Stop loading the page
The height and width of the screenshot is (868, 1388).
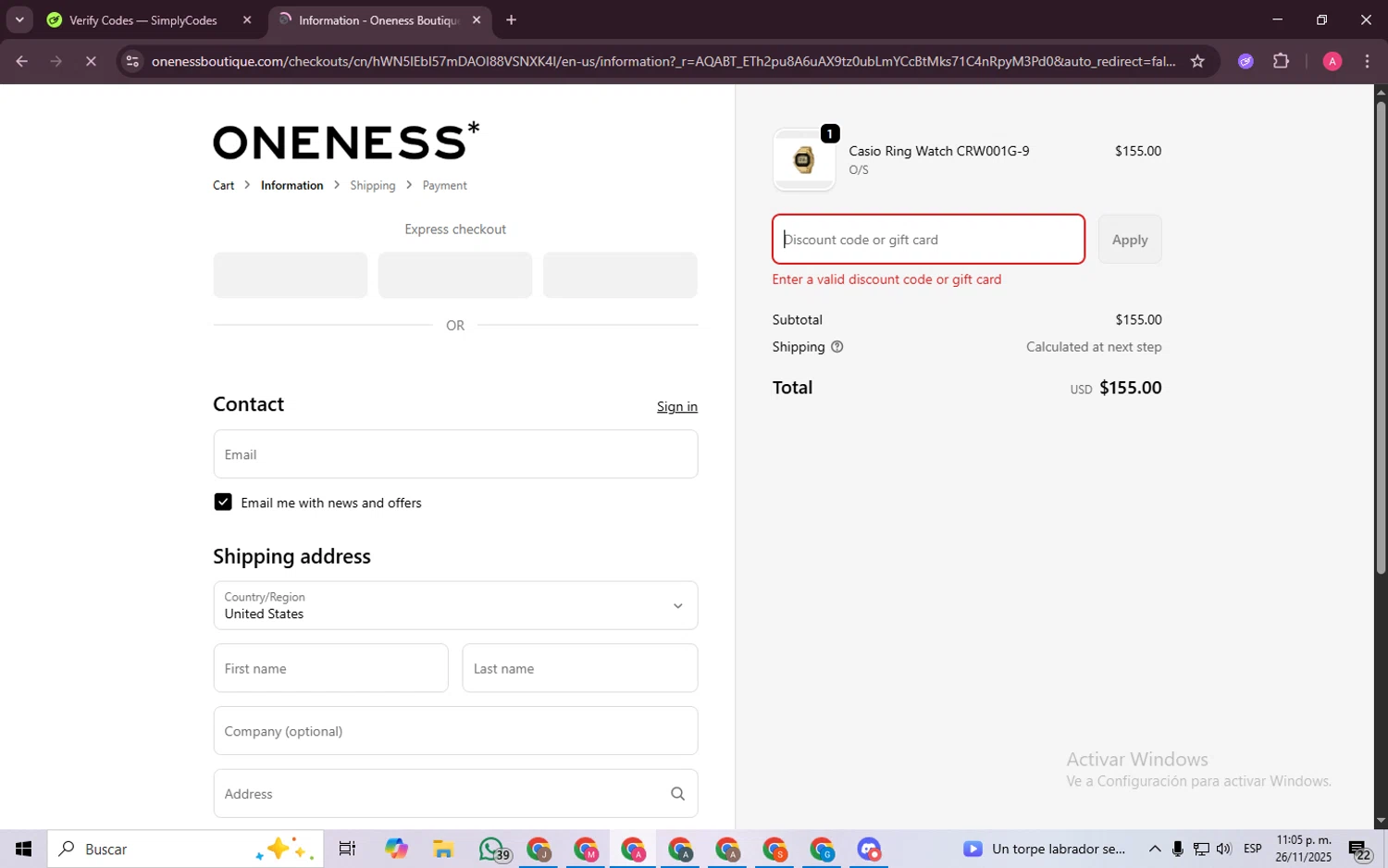(91, 61)
